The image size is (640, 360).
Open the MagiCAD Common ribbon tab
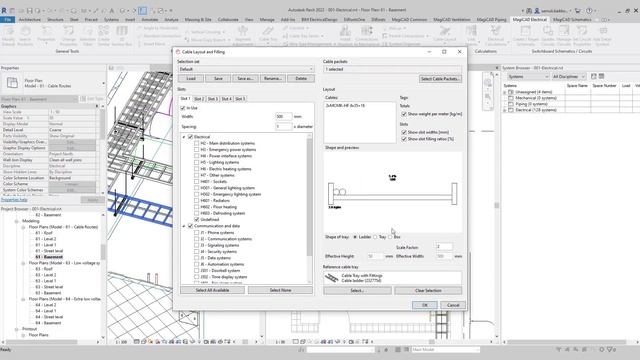click(409, 20)
